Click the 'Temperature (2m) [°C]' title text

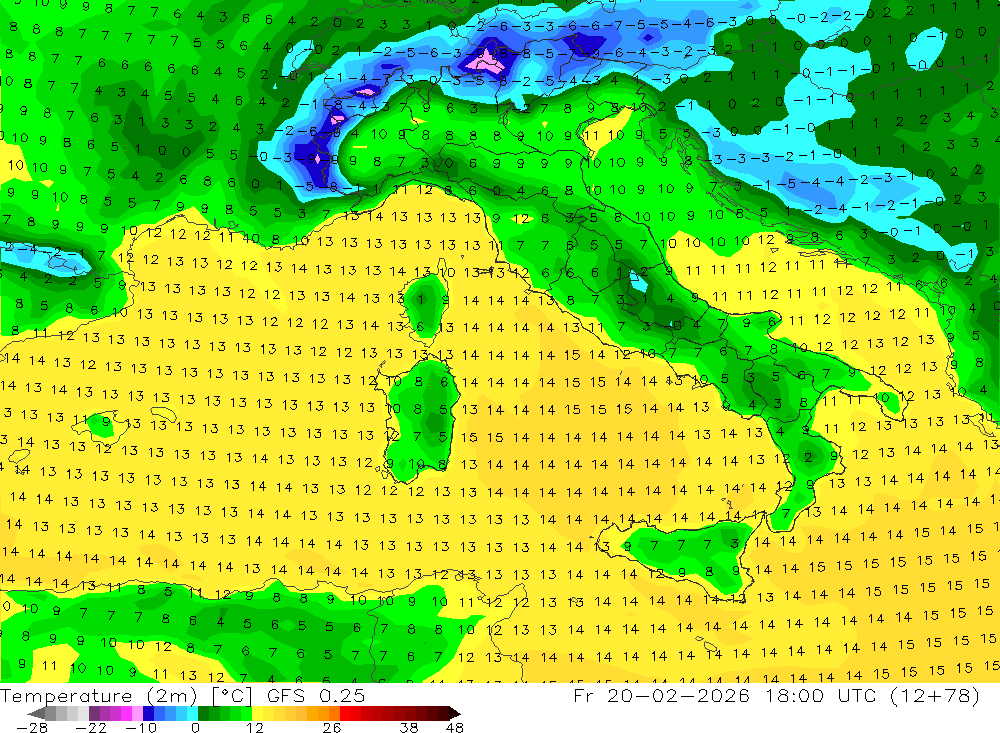[126, 695]
